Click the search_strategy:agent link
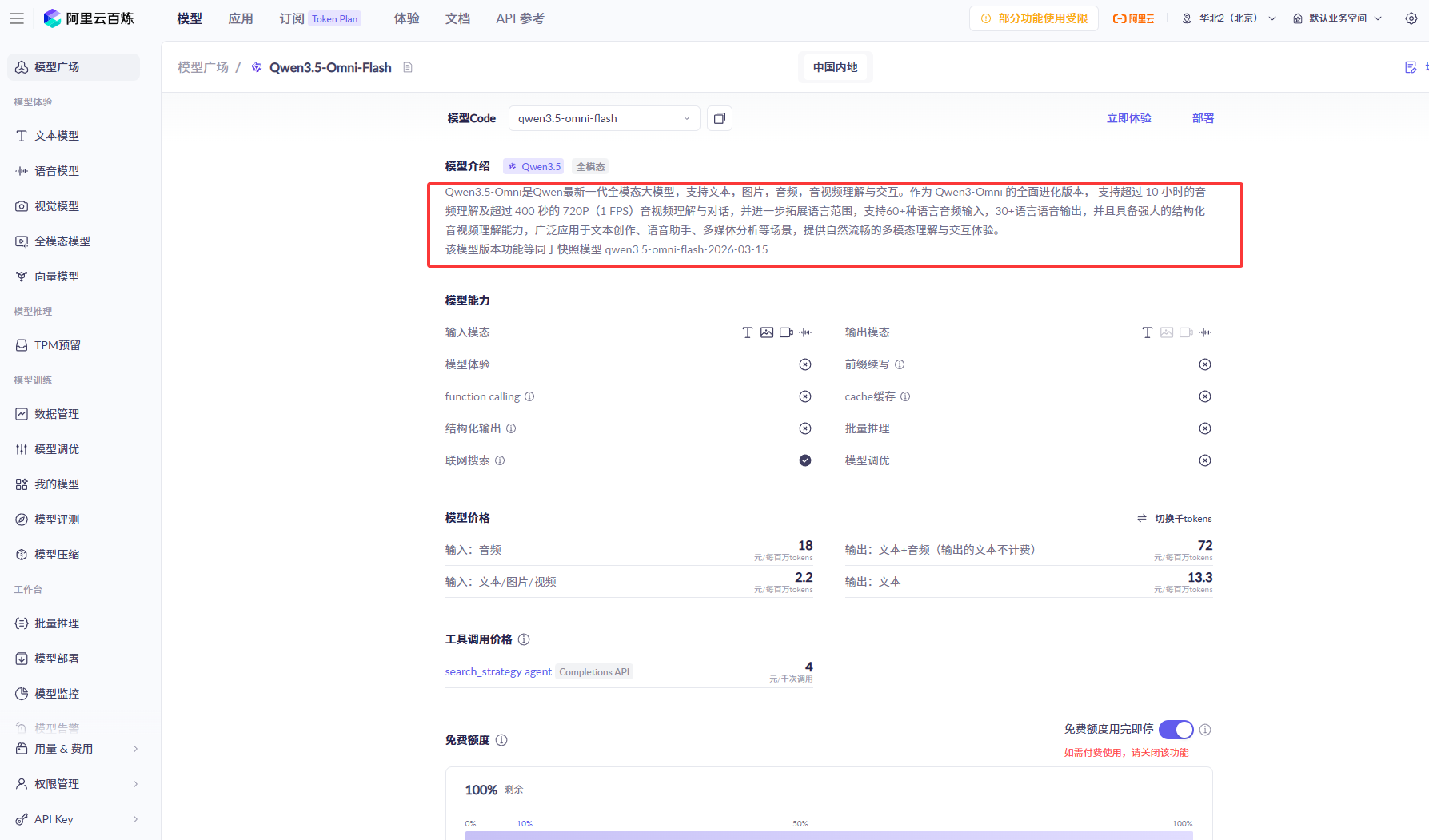 (x=498, y=671)
